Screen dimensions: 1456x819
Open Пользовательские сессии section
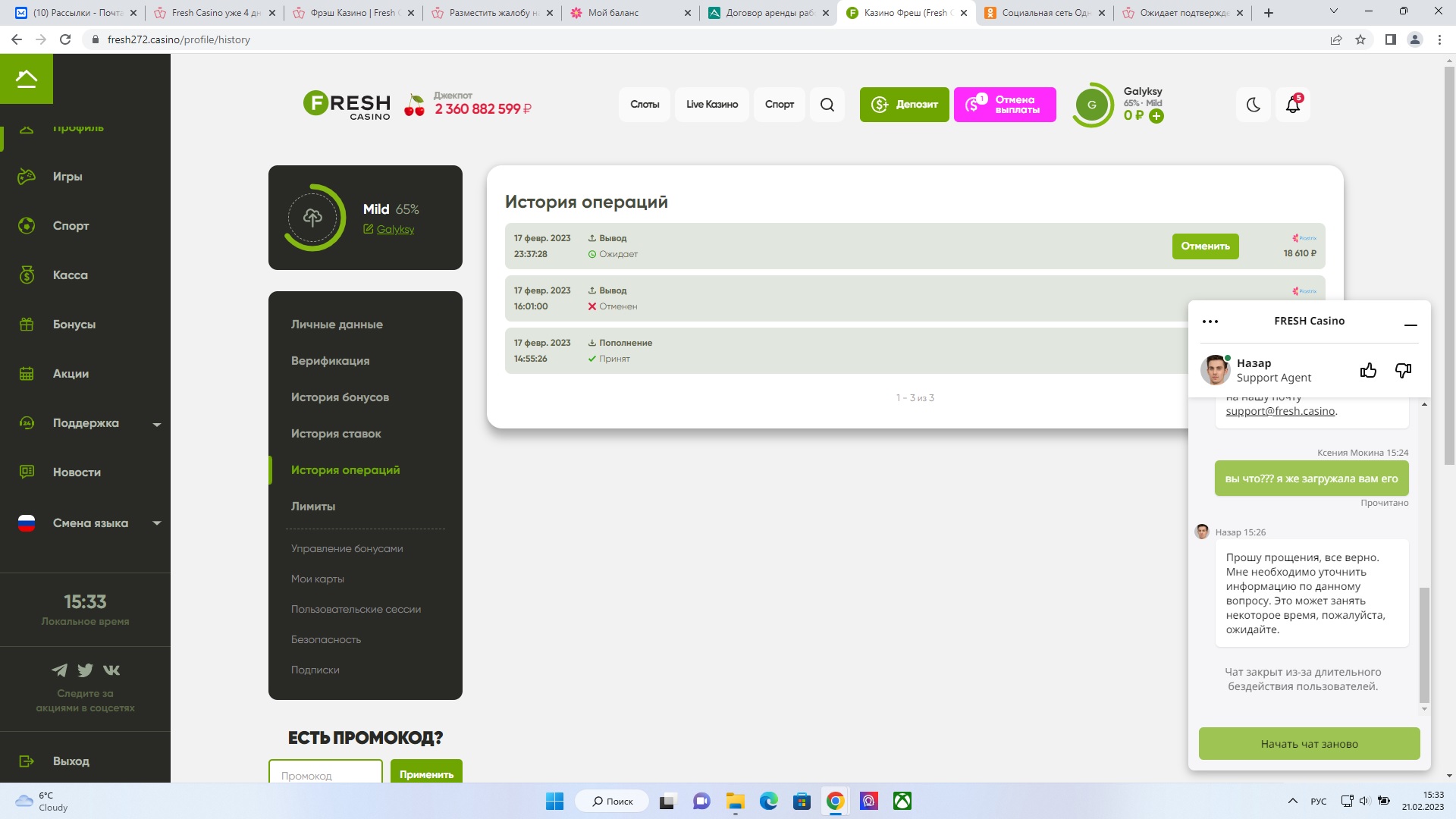point(356,610)
